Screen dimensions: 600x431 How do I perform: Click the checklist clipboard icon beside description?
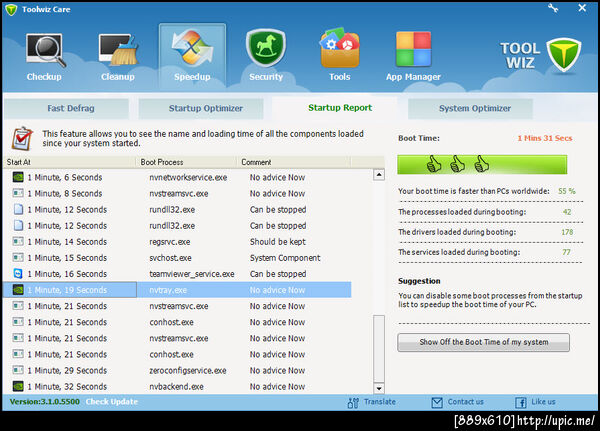click(x=22, y=139)
